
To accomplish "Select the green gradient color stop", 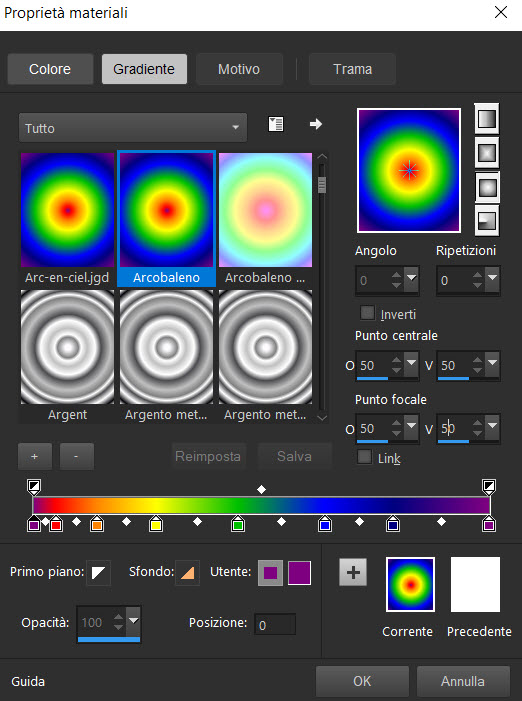I will (238, 524).
